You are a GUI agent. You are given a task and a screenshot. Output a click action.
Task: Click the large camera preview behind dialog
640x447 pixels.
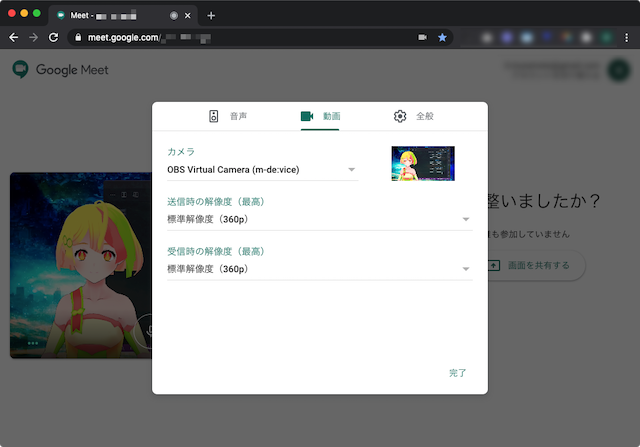pyautogui.click(x=81, y=265)
